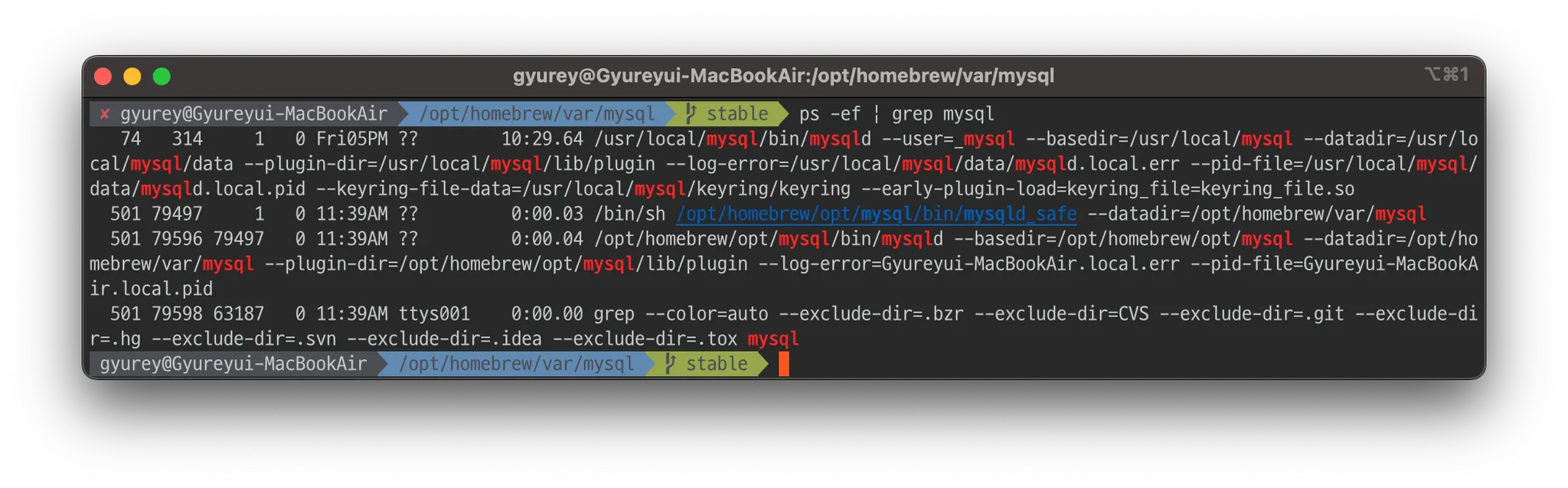Click the window title gyurey@Gyureyui-MacBookAir:/opt/homebrew/var/mysql
Image resolution: width=1568 pixels, height=488 pixels.
coord(783,76)
